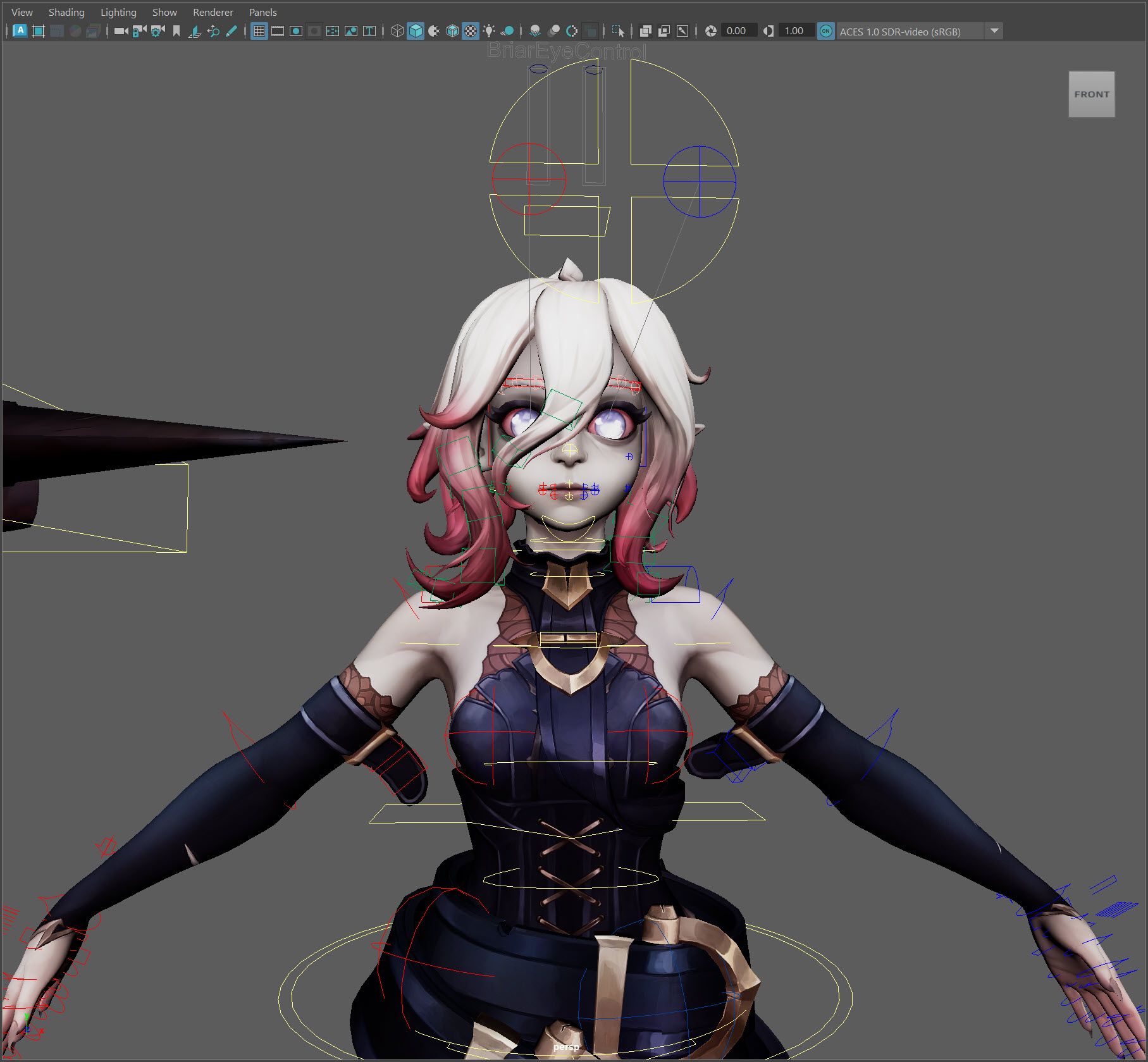The height and width of the screenshot is (1062, 1148).
Task: Open the Panels menu
Action: click(x=262, y=12)
